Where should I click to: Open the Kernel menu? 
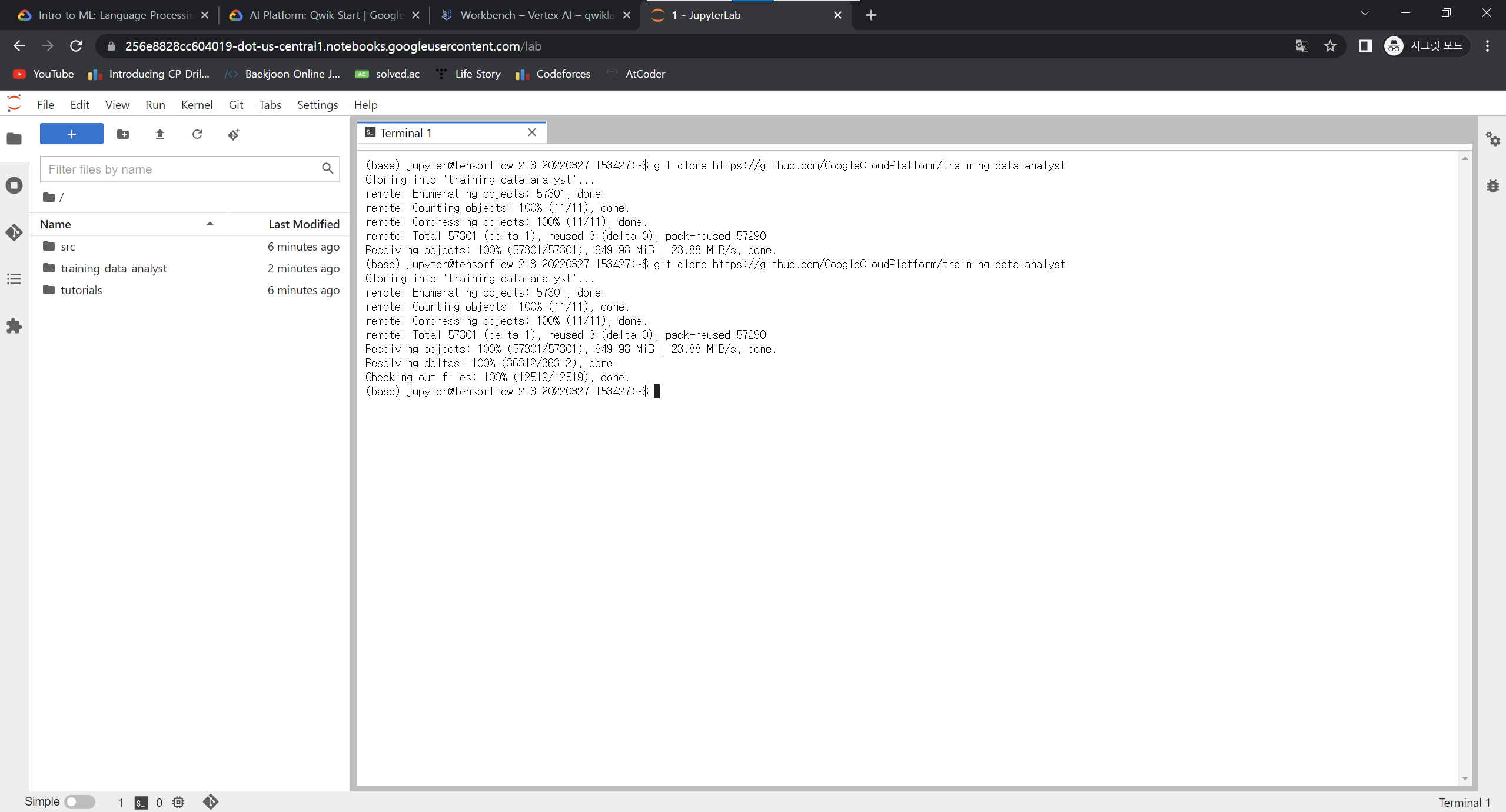point(196,105)
